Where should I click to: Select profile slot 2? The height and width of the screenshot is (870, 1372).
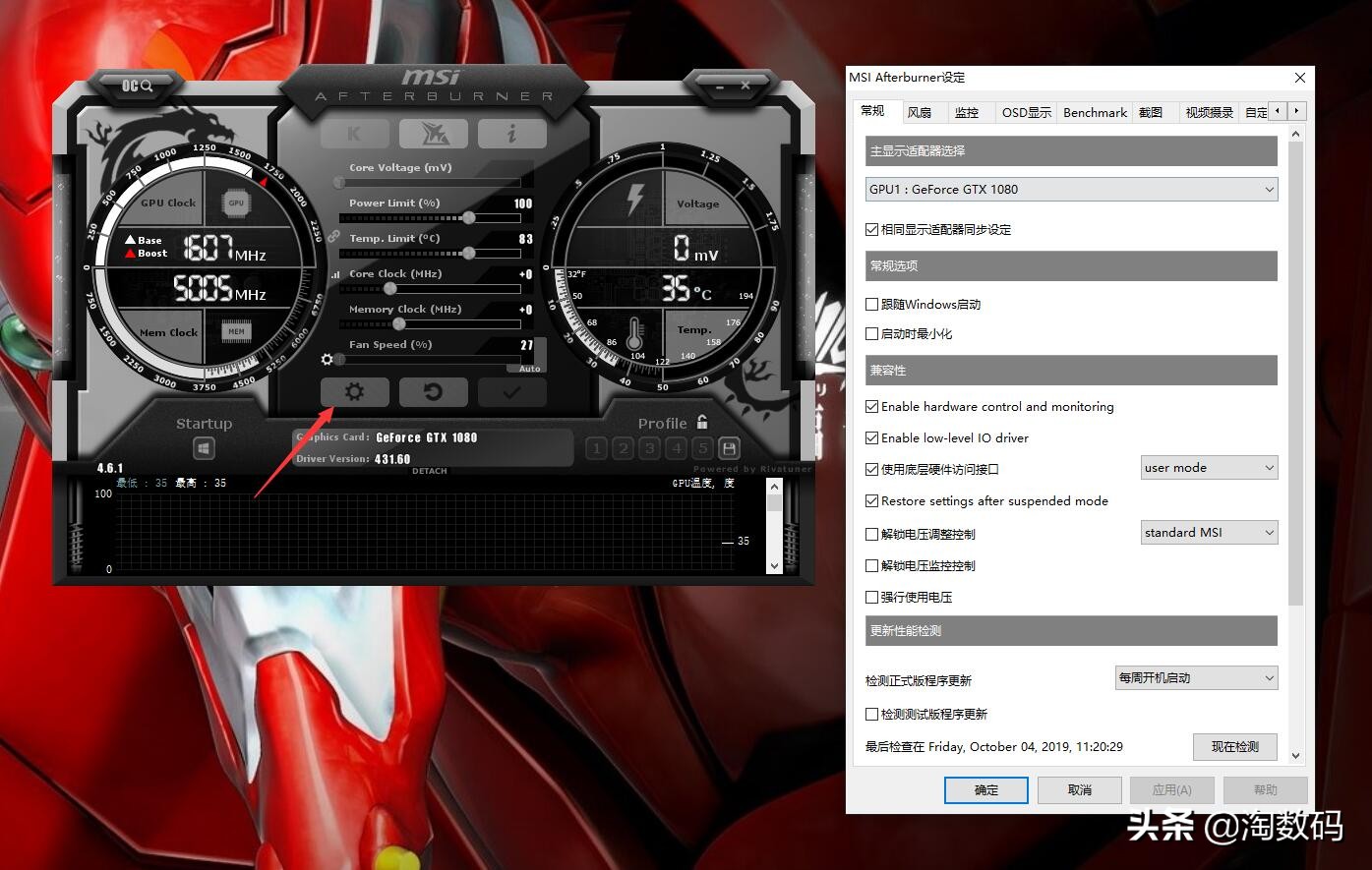(x=623, y=448)
